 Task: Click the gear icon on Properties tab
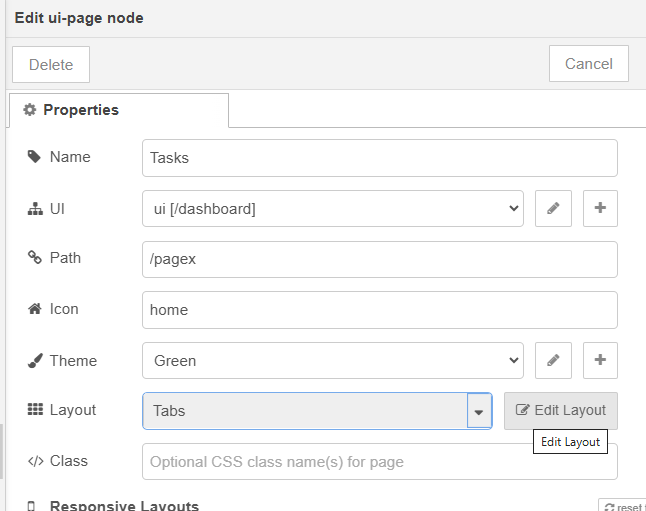click(x=30, y=110)
